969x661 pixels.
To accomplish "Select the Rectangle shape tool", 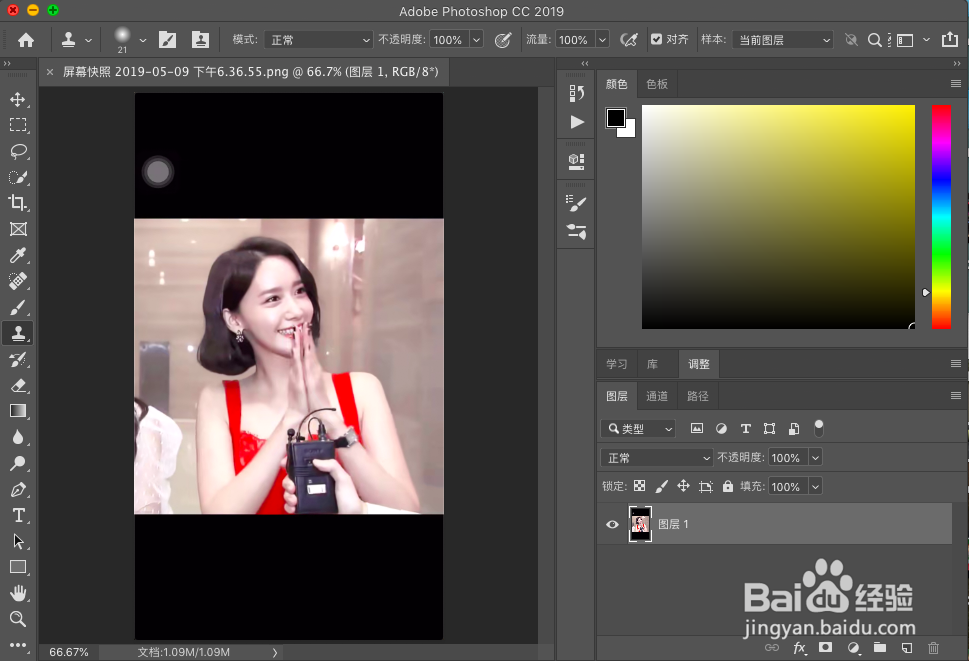I will tap(18, 567).
